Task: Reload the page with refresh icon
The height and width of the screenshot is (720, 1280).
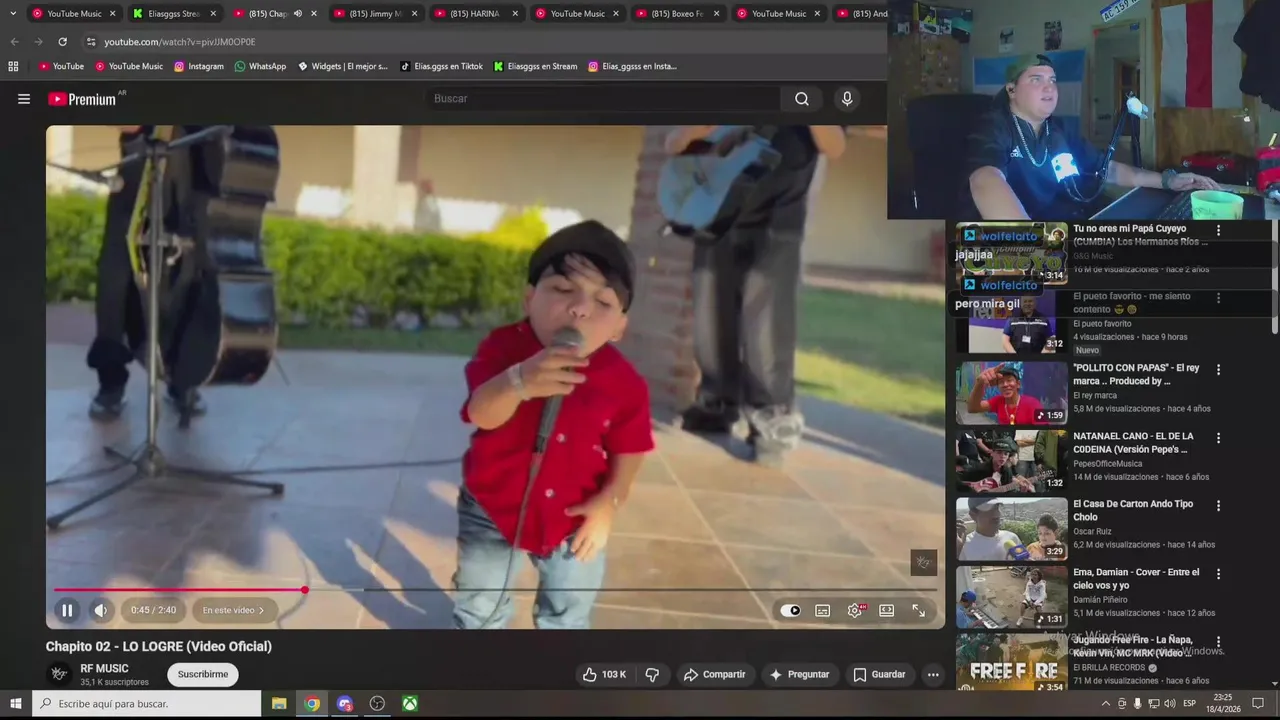Action: click(62, 42)
